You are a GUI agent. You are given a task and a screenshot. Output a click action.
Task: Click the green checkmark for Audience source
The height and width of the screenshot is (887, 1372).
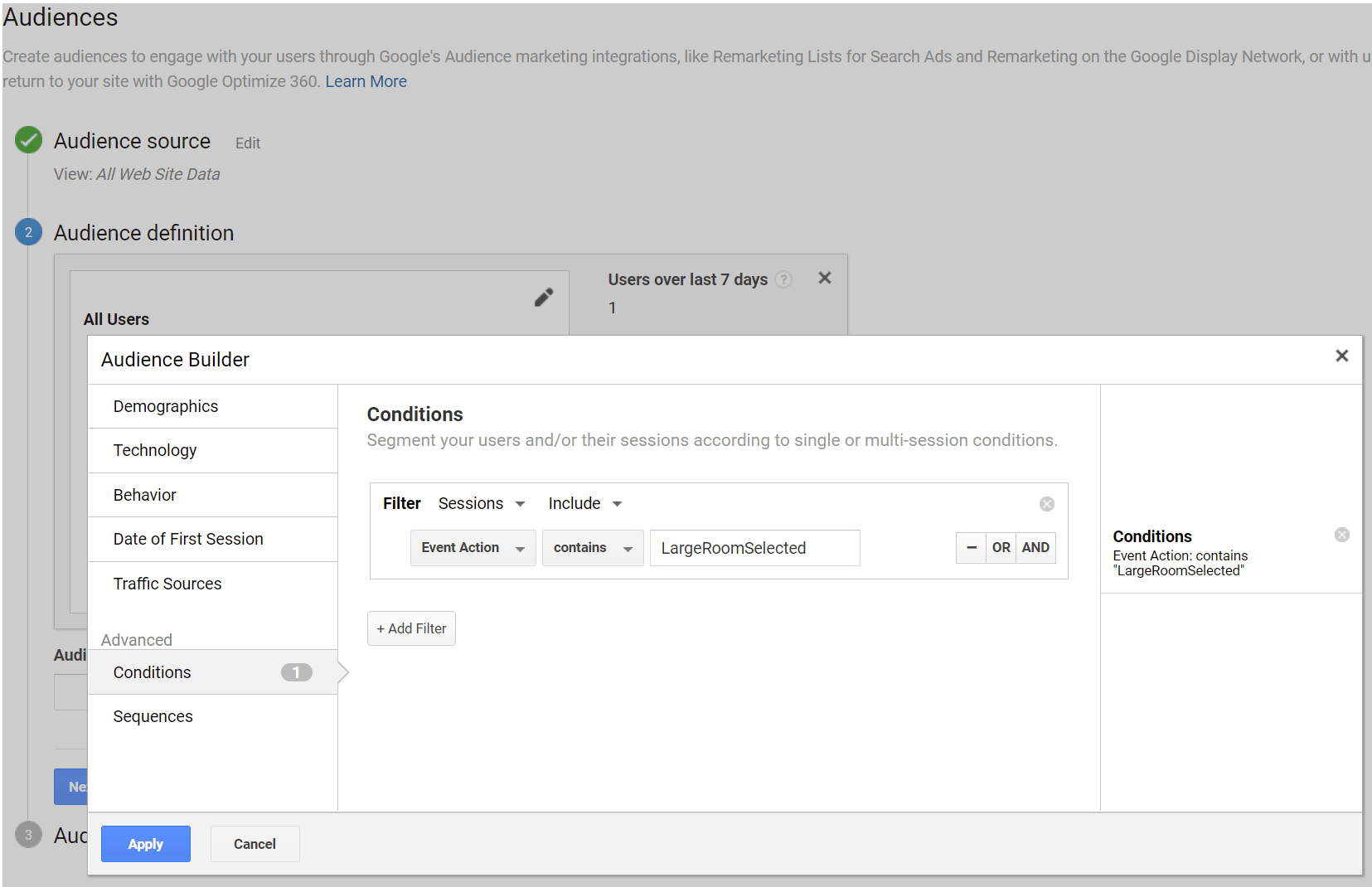point(29,140)
